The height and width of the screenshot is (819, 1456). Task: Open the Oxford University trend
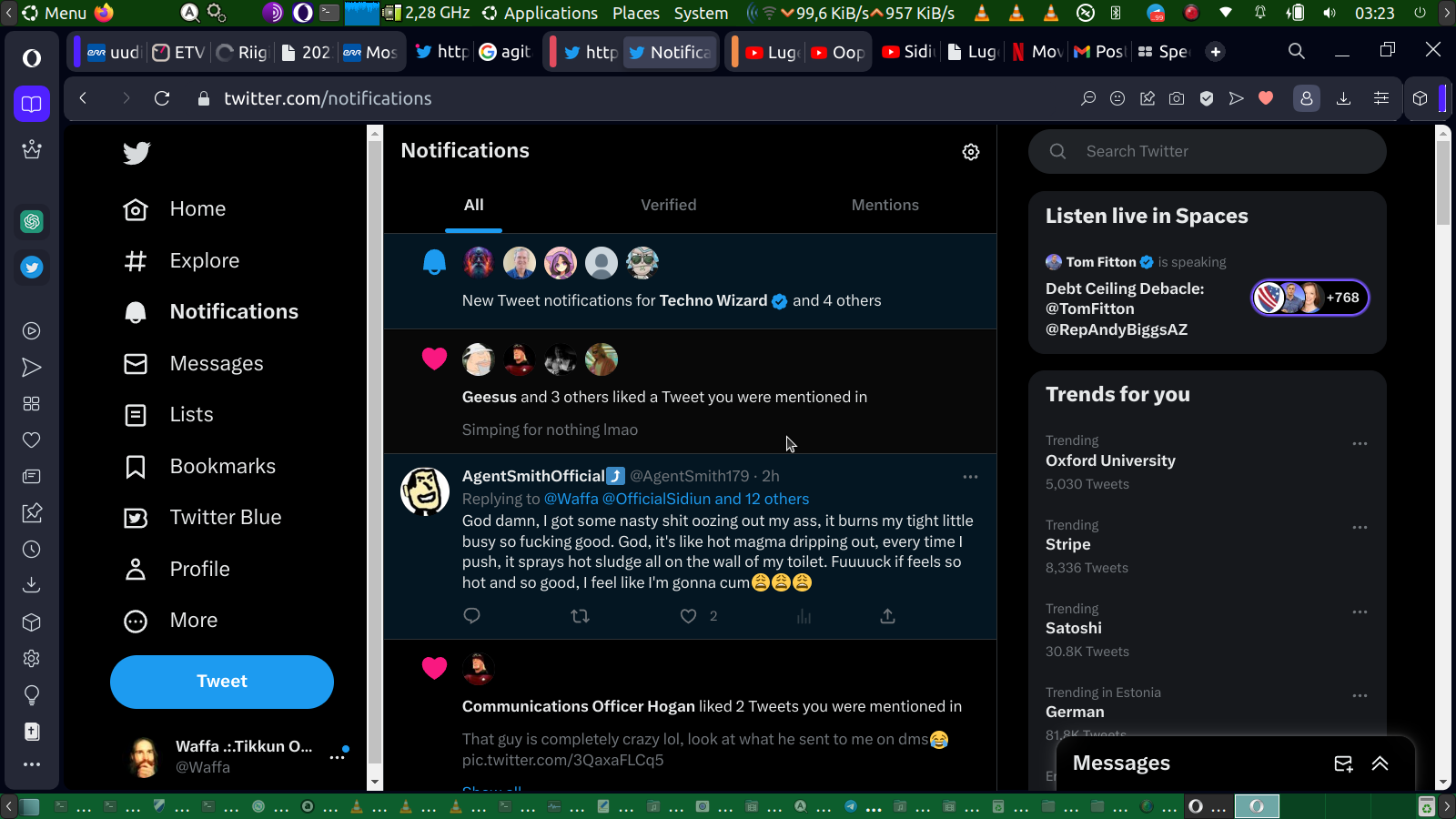pos(1110,461)
